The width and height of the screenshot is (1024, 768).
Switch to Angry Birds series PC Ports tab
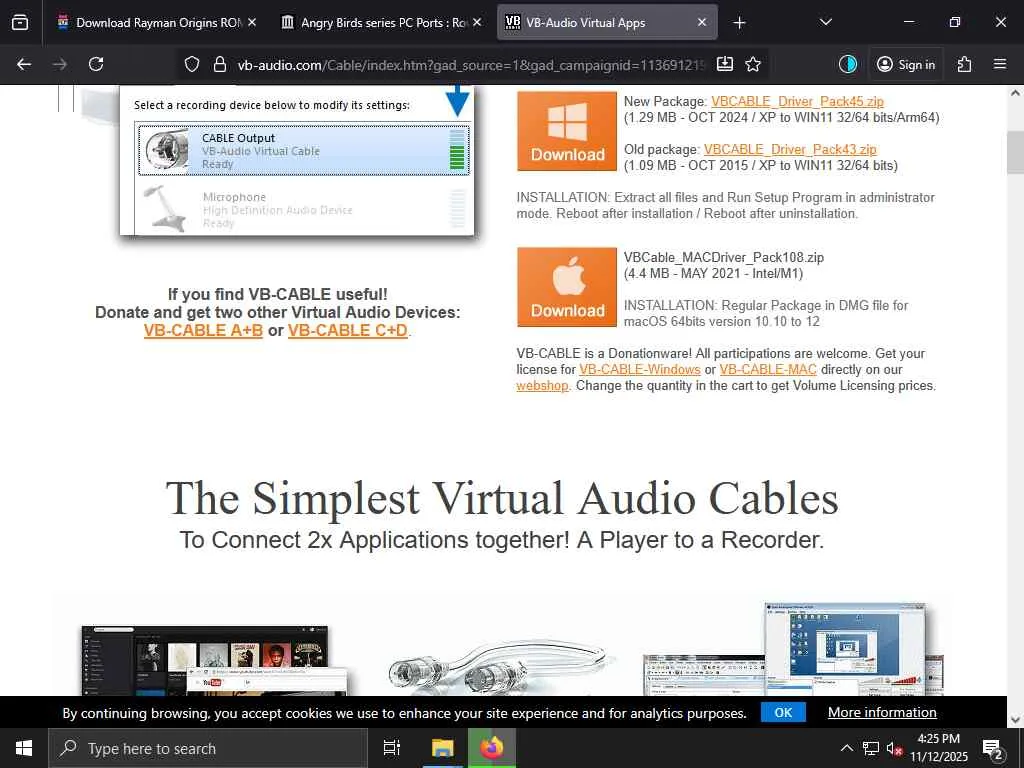(381, 22)
